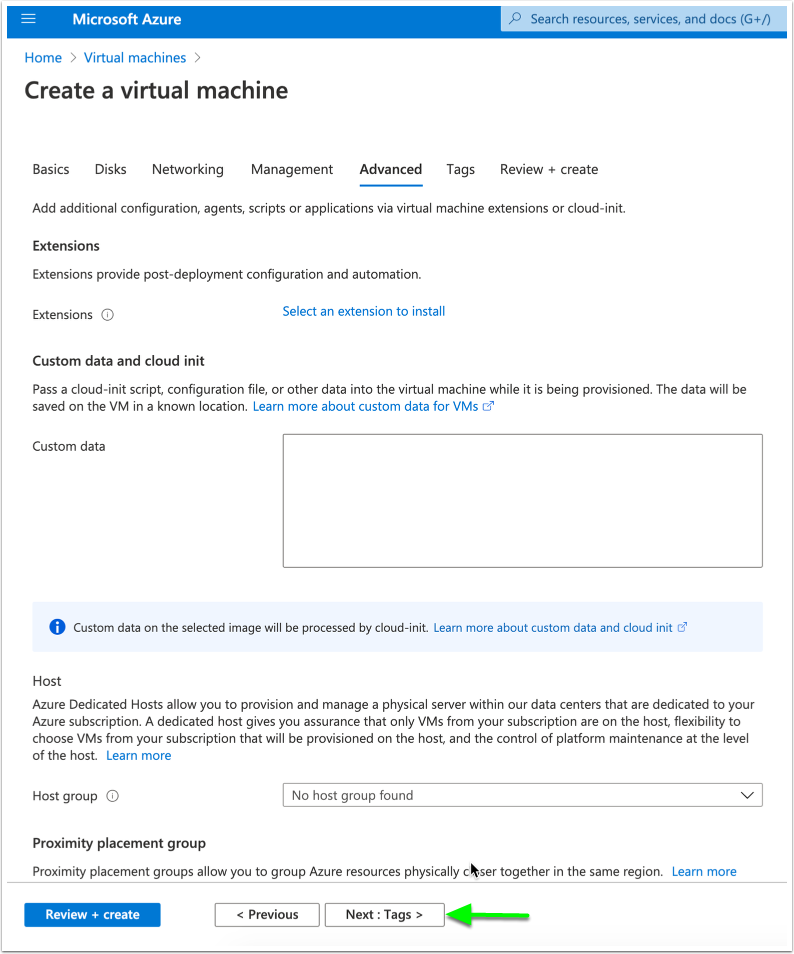Go to Home breadcrumb
Screen dimensions: 794x954
(x=43, y=58)
